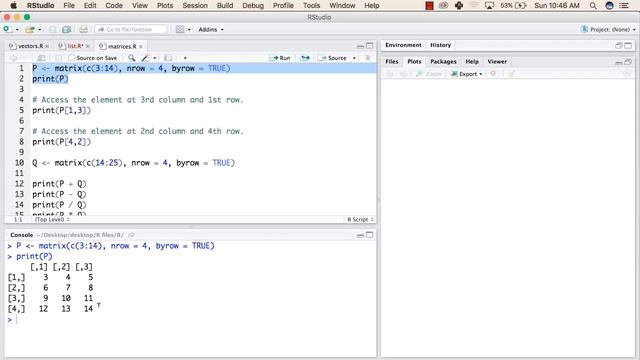Open the macOS Notification Center icon
The height and width of the screenshot is (360, 640).
coord(624,6)
